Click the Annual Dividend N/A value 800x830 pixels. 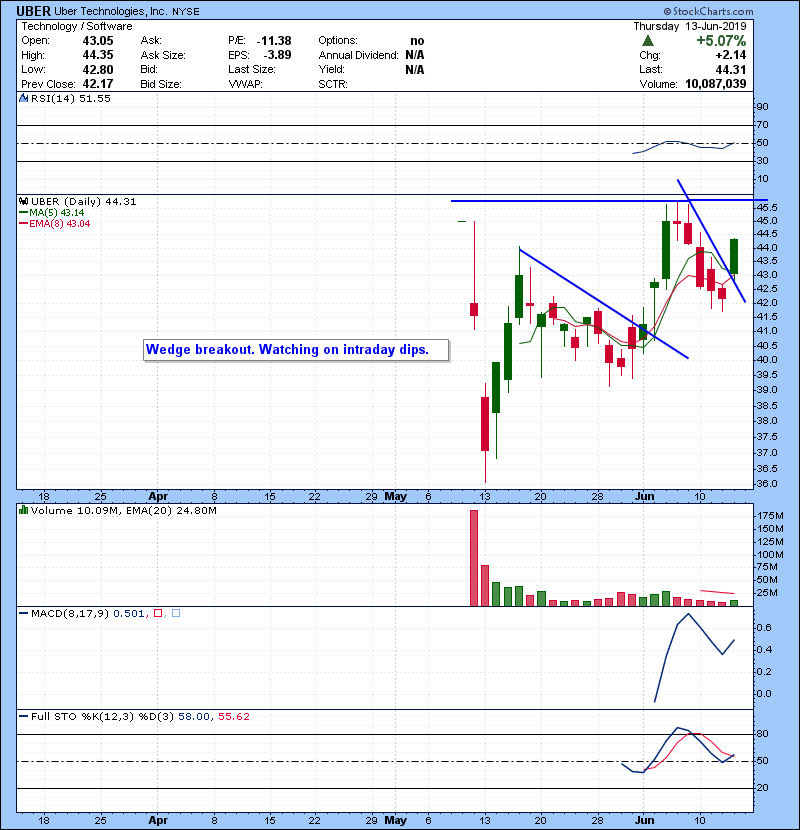tap(415, 55)
